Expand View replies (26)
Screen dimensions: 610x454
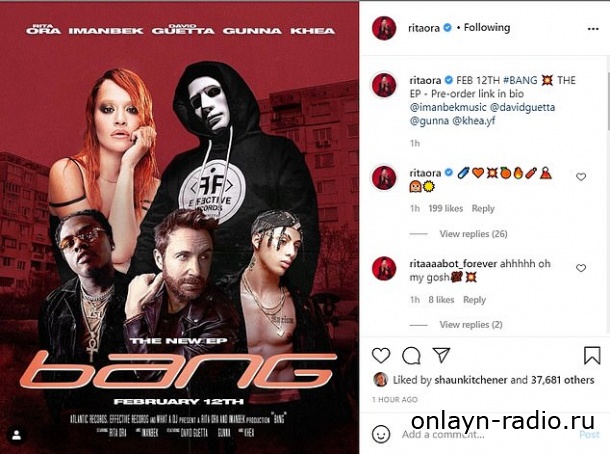click(x=473, y=234)
